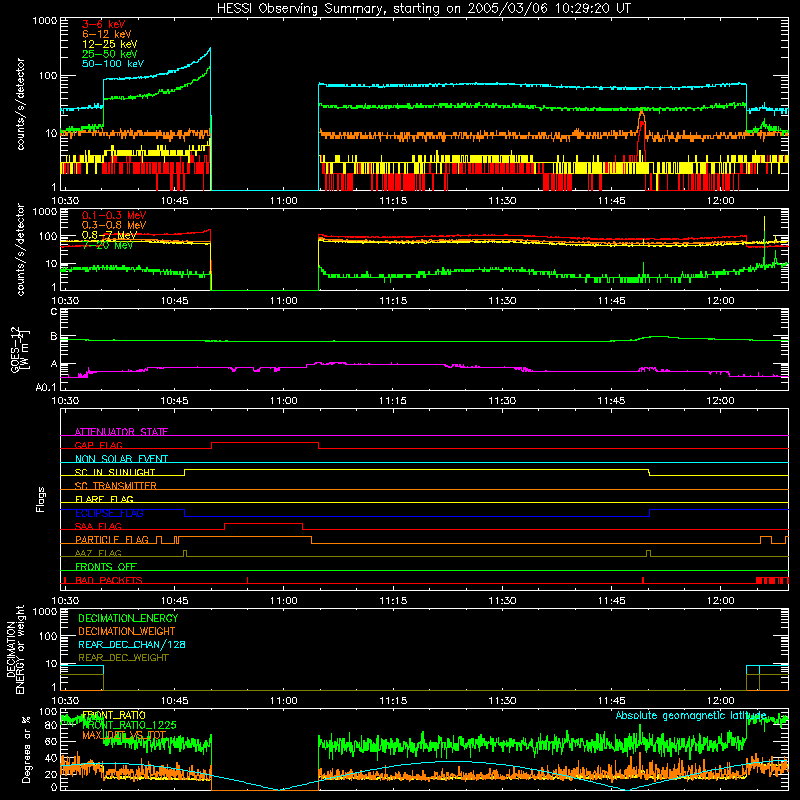Select the NON_SOLAR_EVENT flag label
The width and height of the screenshot is (800, 800).
tap(121, 459)
